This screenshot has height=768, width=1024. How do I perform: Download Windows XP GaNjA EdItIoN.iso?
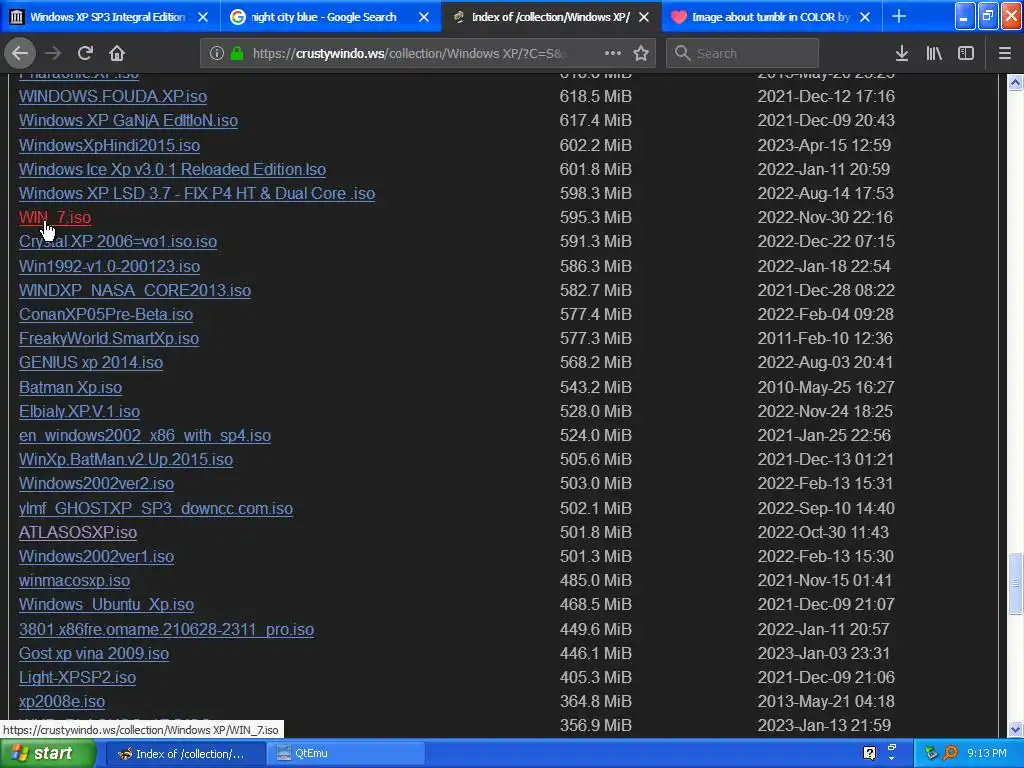coord(128,121)
